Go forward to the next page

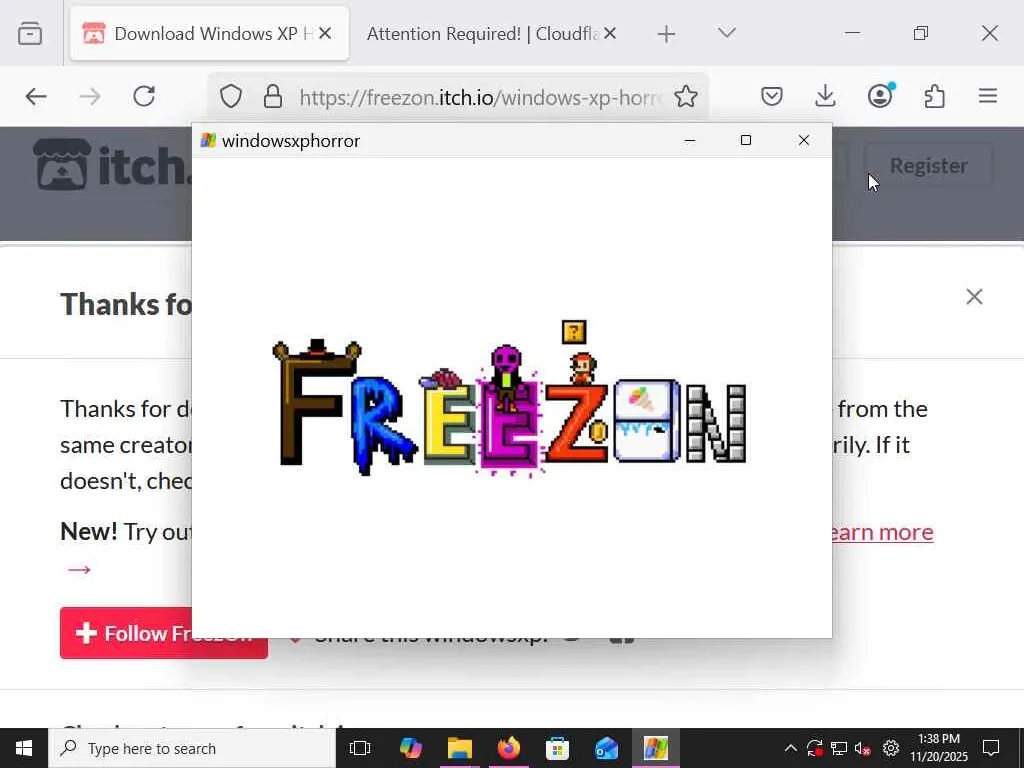90,97
